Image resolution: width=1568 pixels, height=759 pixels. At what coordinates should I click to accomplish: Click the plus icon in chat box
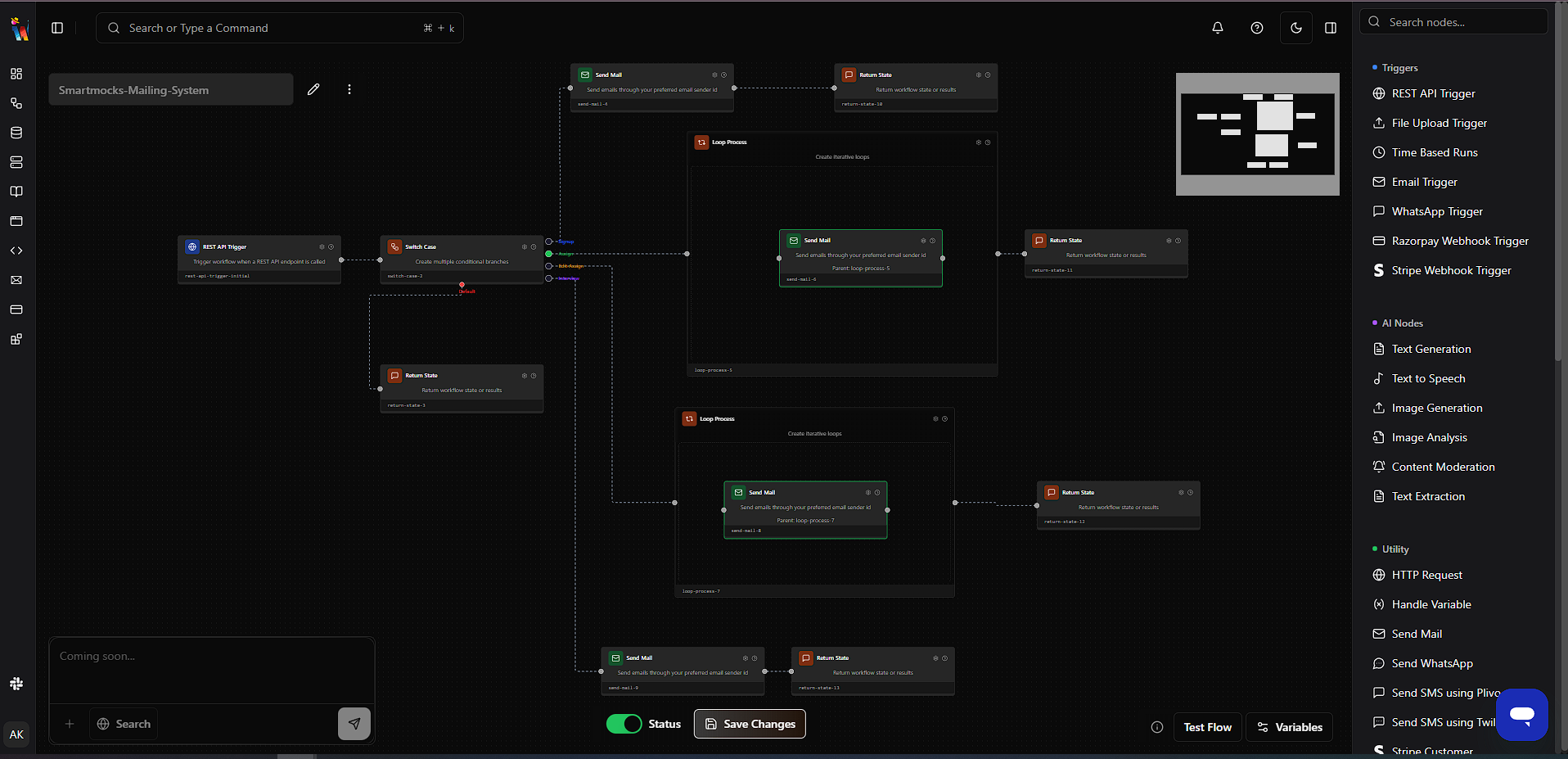click(70, 724)
